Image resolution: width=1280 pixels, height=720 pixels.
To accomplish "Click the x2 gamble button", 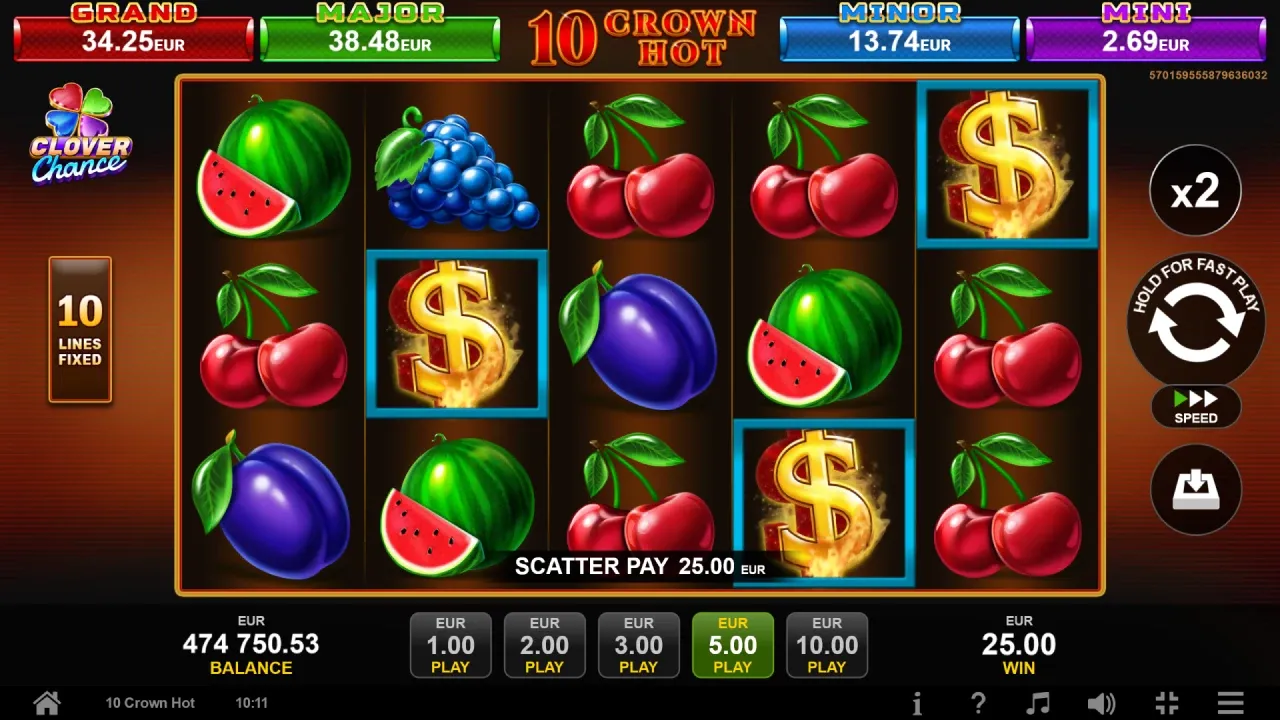I will [x=1196, y=190].
